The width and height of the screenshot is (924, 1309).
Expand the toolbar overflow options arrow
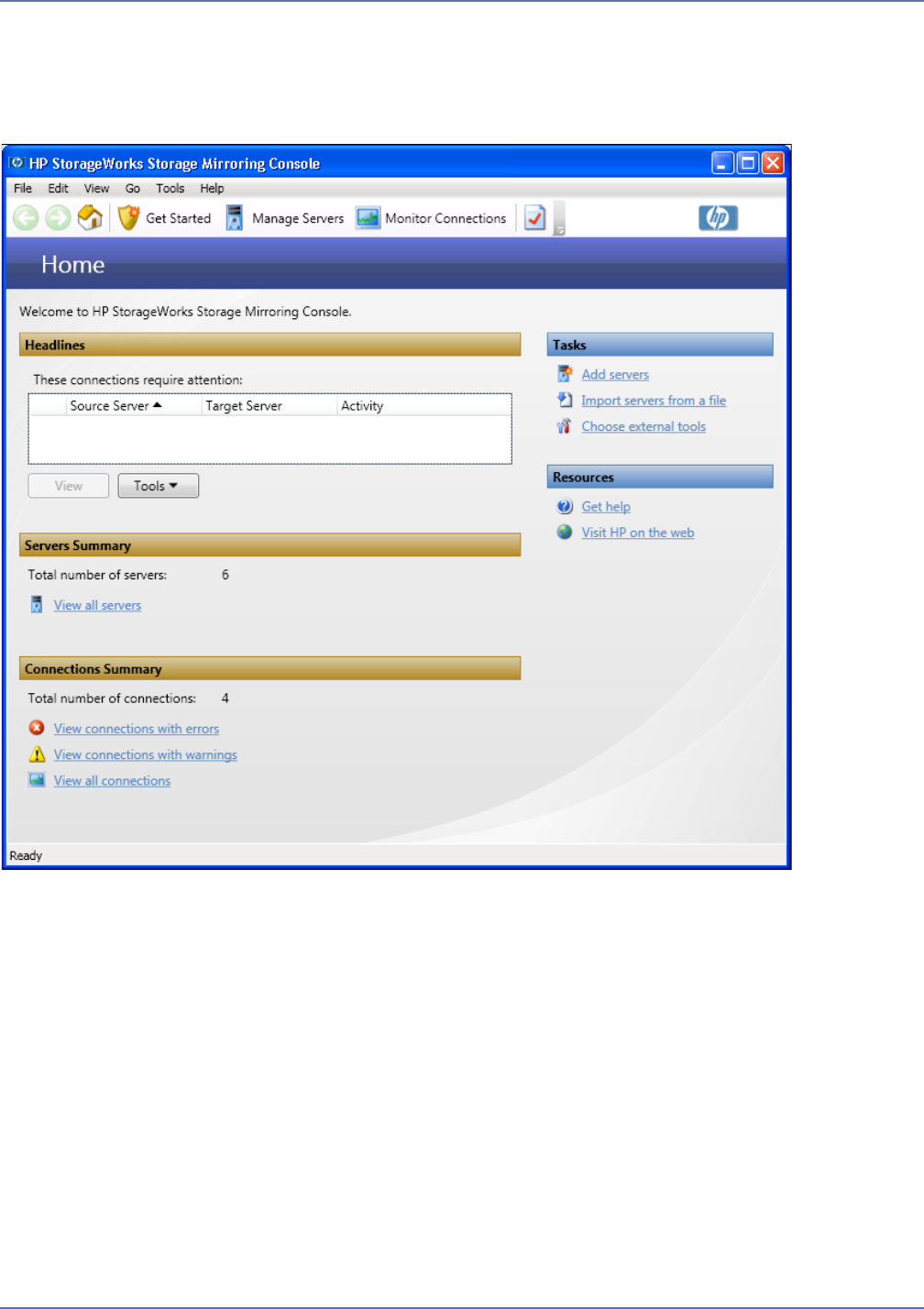click(559, 219)
